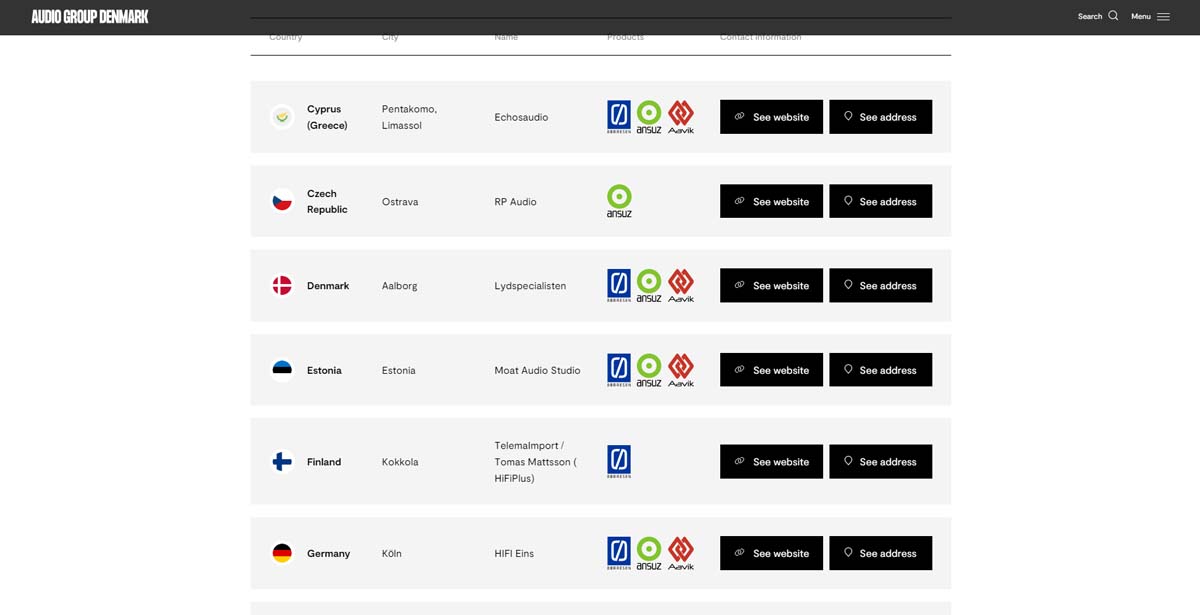
Task: Click the HIFI Eins dealer name
Action: pyautogui.click(x=514, y=554)
